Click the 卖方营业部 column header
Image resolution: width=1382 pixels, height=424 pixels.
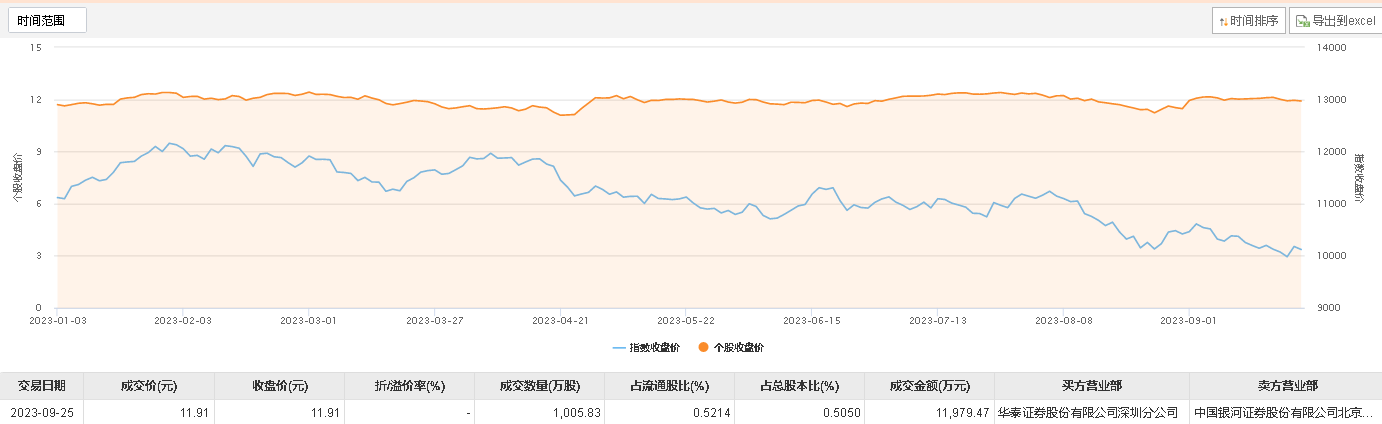pos(1285,386)
